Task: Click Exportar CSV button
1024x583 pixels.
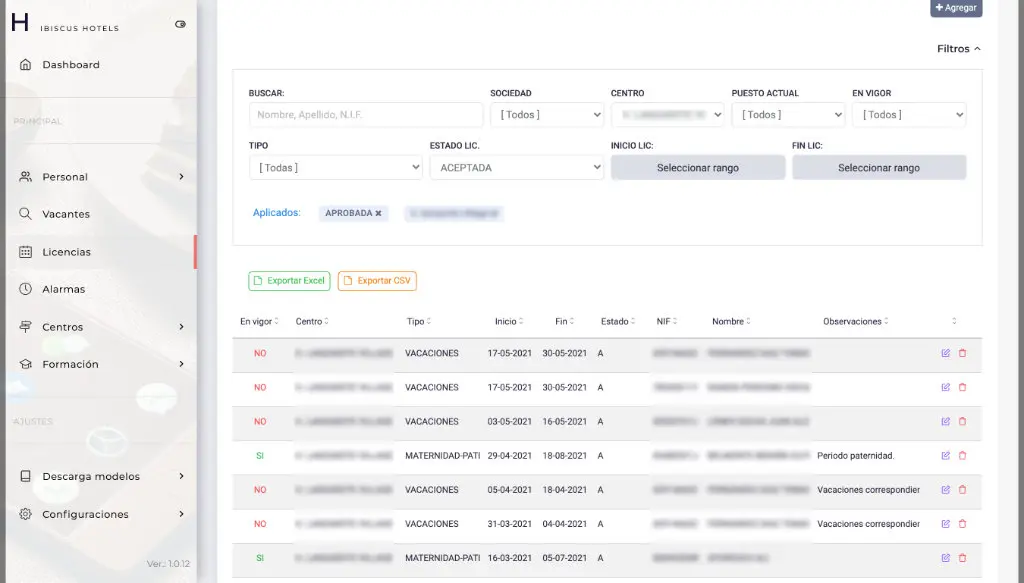Action: (377, 281)
